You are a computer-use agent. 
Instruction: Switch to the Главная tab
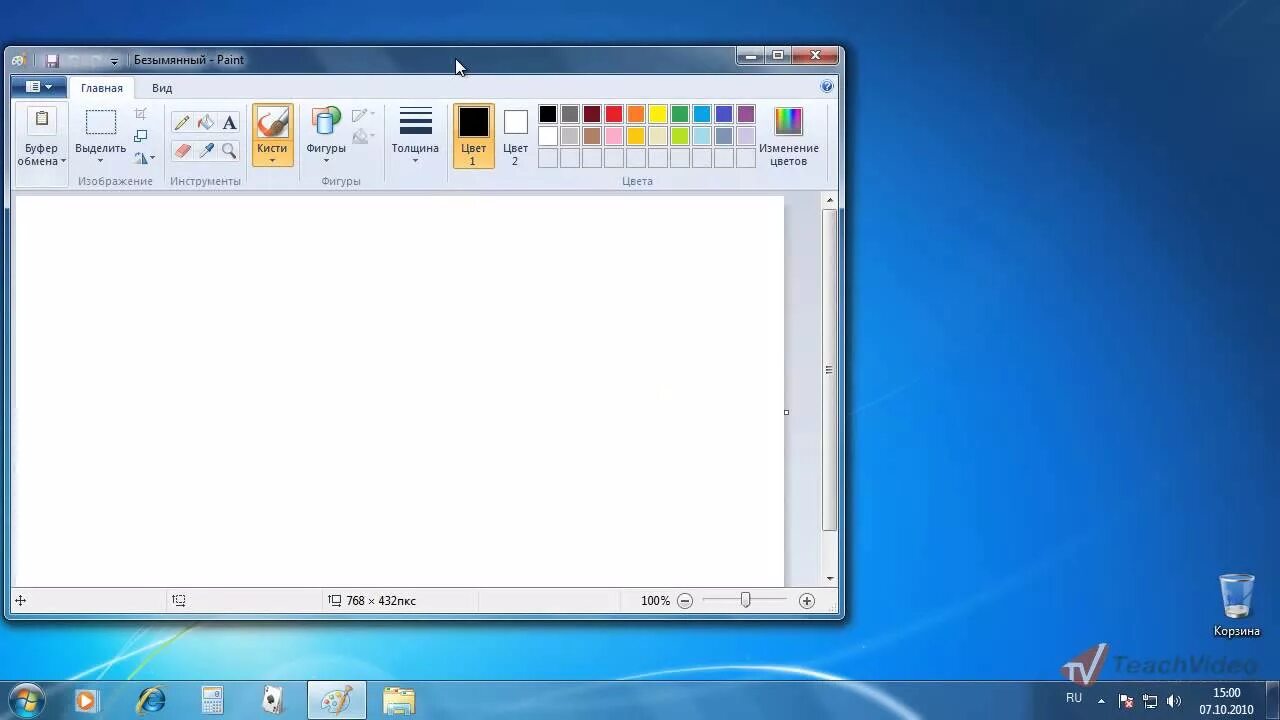102,88
